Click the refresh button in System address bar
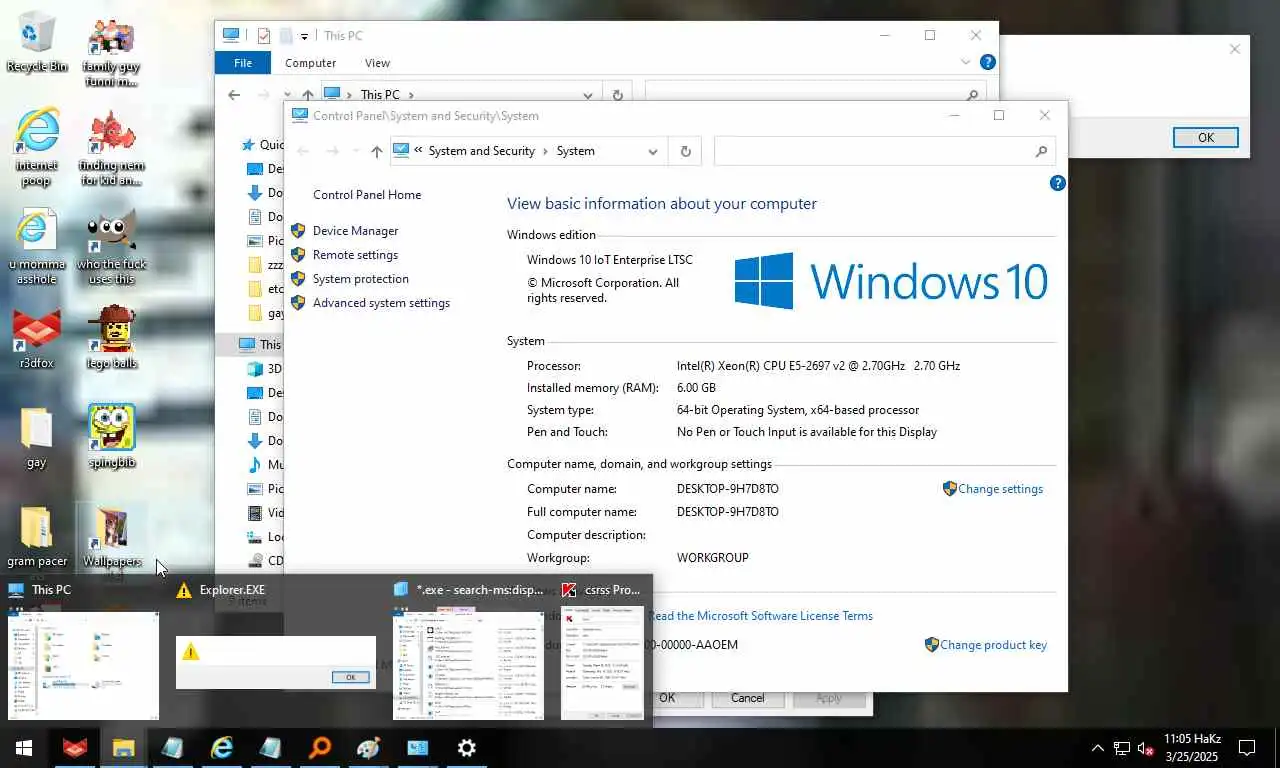This screenshot has width=1280, height=768. point(685,151)
